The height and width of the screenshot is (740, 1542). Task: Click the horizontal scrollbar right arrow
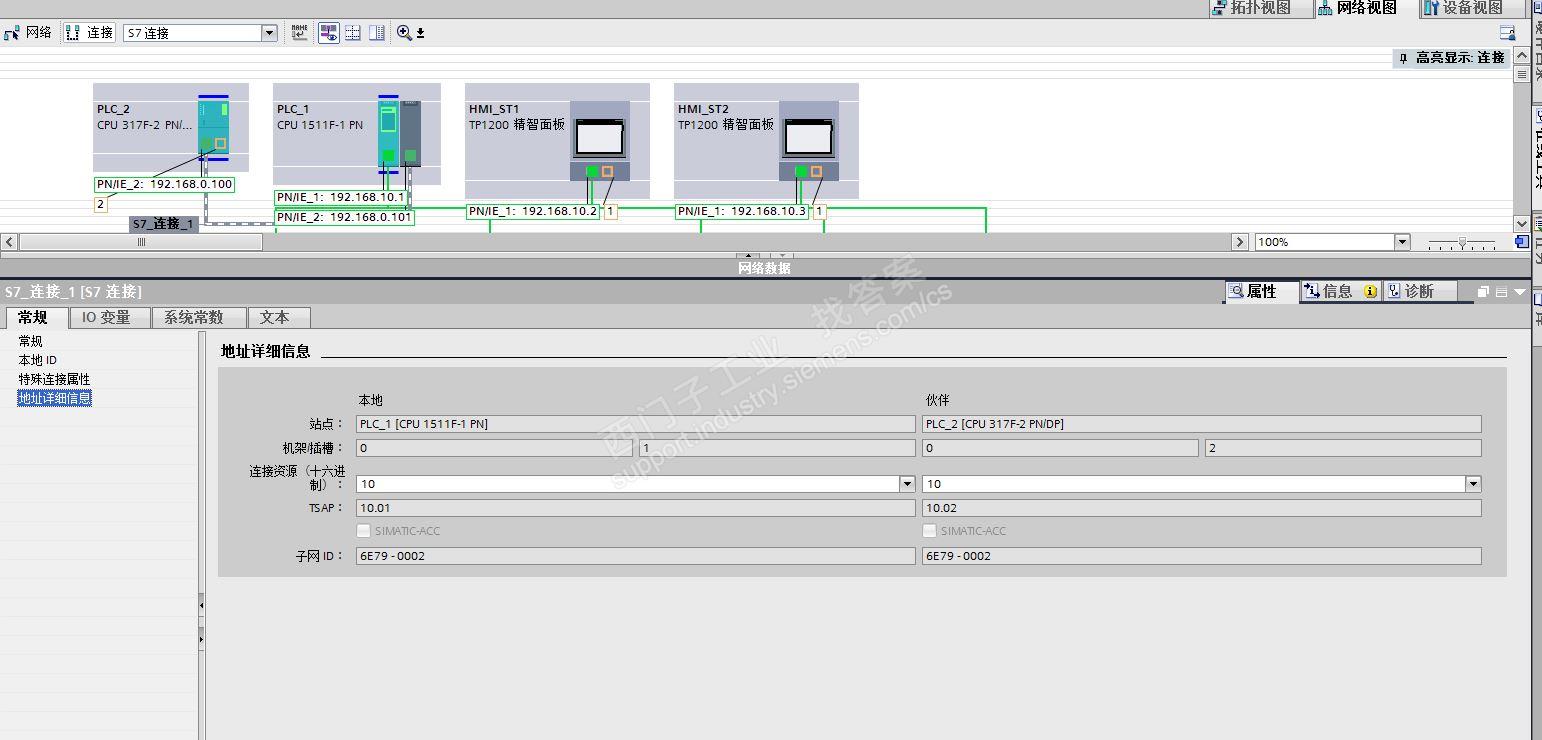[x=1240, y=242]
